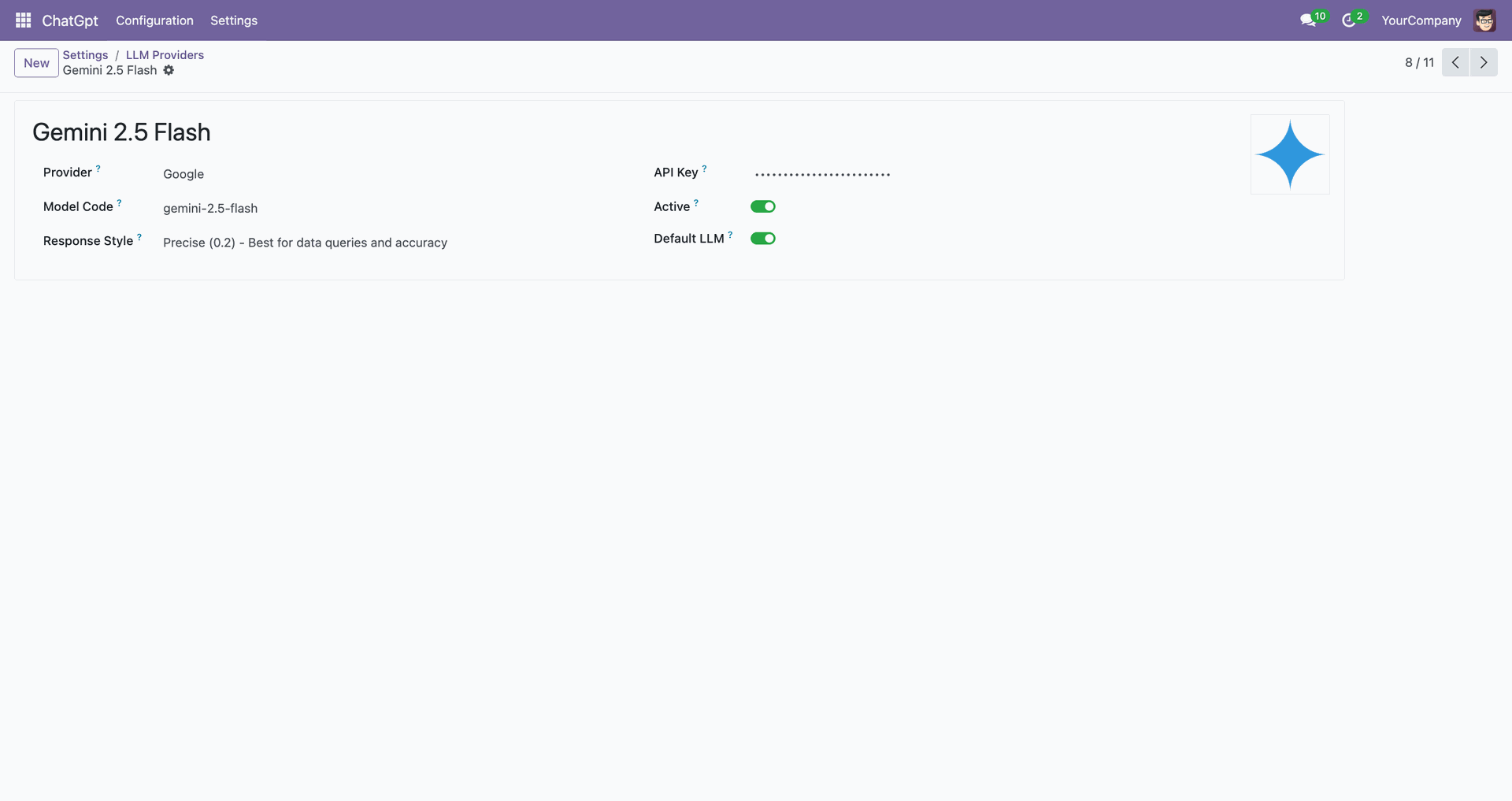1512x801 pixels.
Task: Show help tooltip for Provider field
Action: coord(98,169)
